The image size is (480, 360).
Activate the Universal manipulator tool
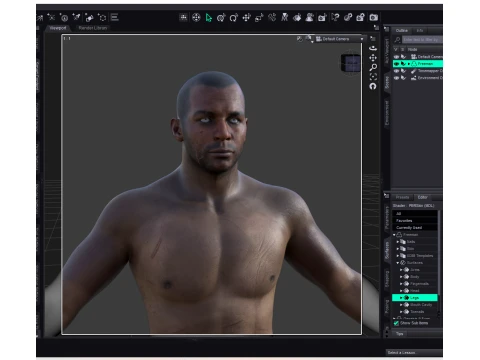(x=221, y=18)
